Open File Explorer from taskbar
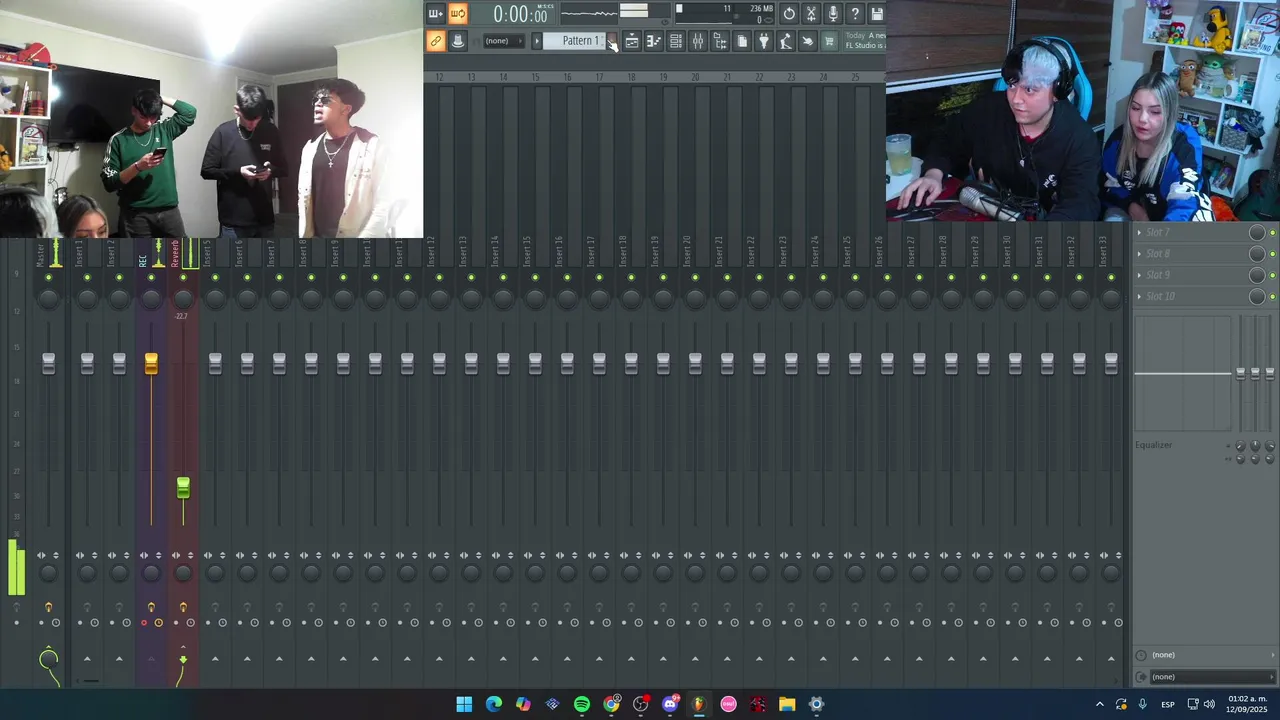1280x720 pixels. pyautogui.click(x=787, y=704)
